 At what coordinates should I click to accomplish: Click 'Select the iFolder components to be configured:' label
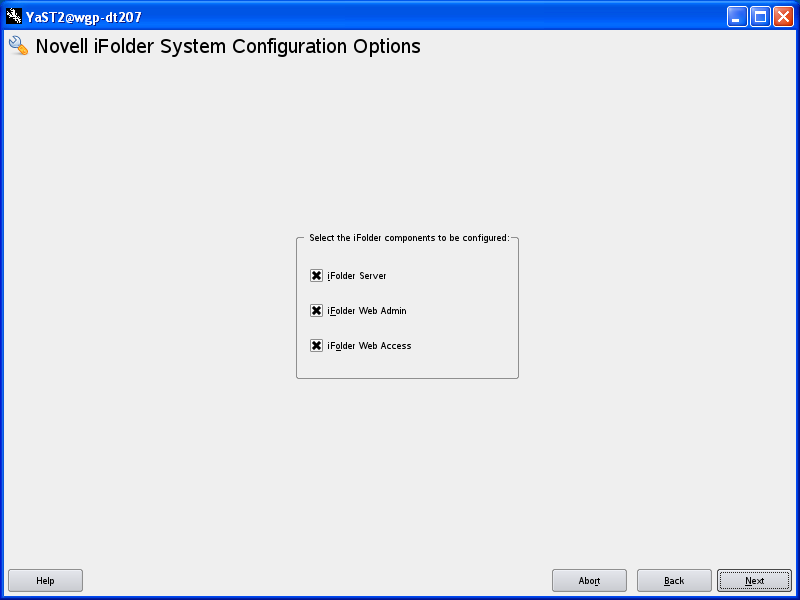tap(409, 238)
